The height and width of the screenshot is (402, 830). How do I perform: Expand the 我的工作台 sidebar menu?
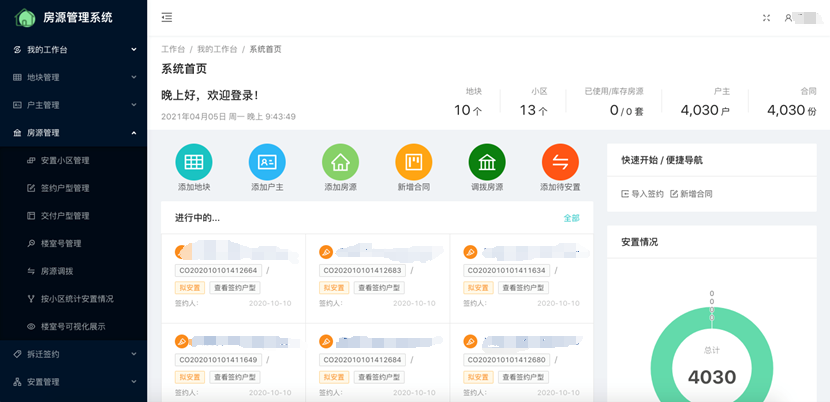point(73,49)
